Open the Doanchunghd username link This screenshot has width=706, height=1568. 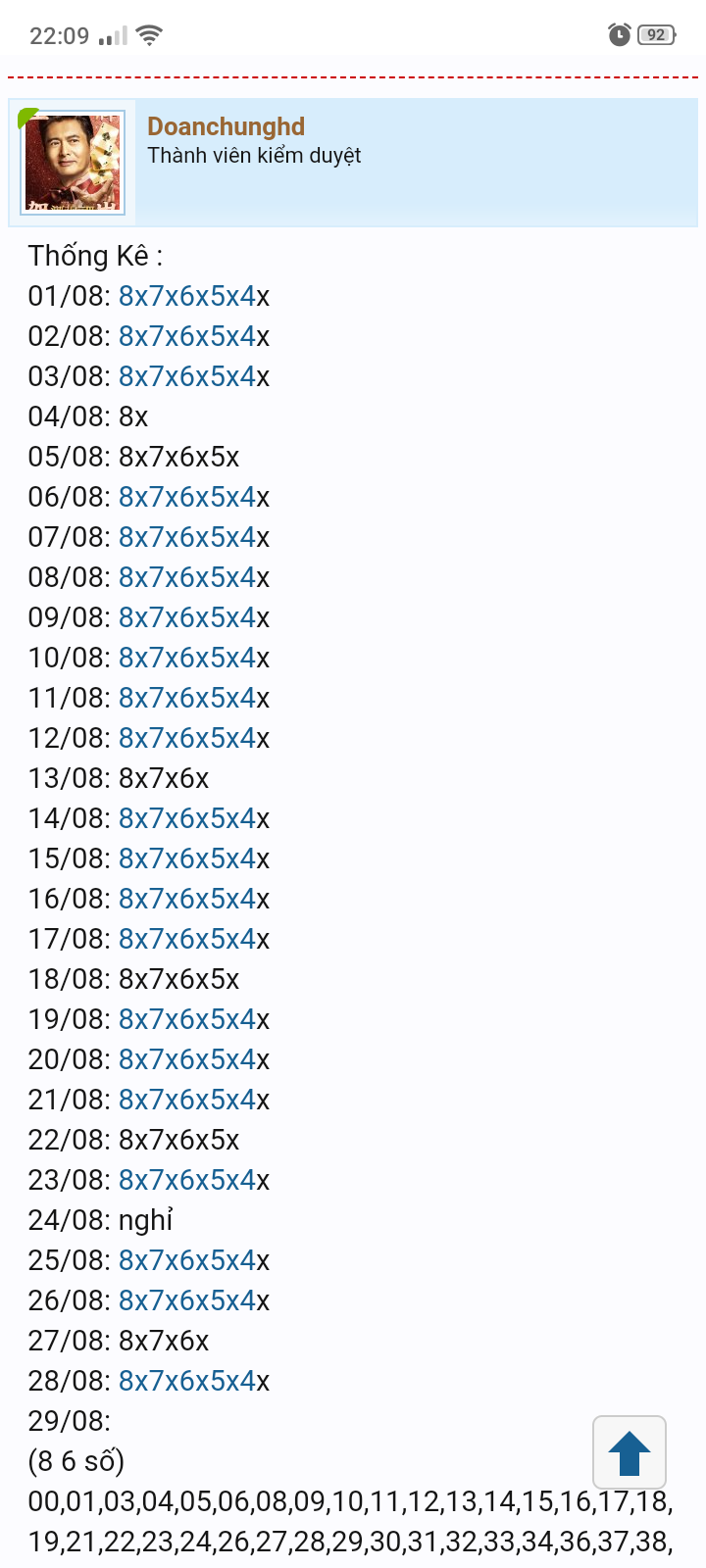(226, 126)
